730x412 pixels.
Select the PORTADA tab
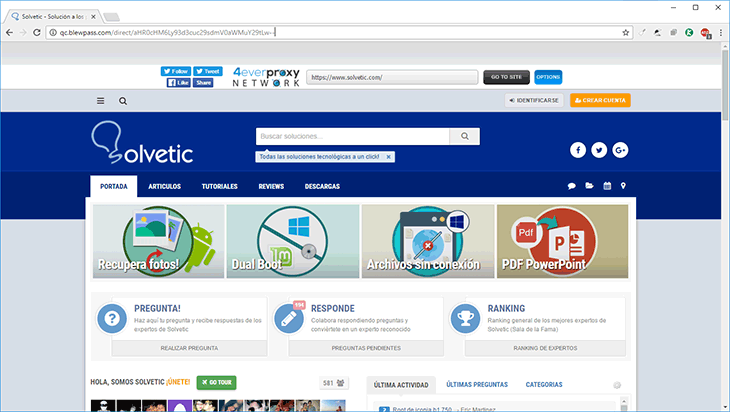point(114,186)
